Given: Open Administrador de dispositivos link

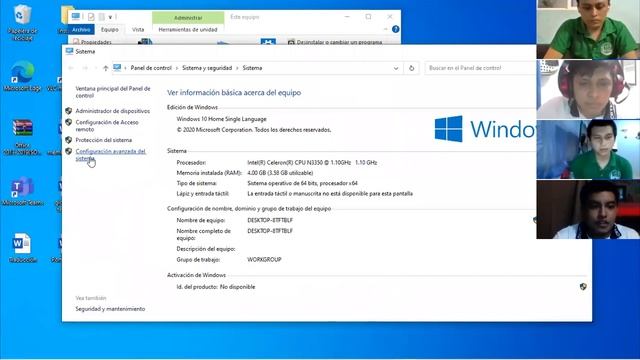Looking at the screenshot, I should click(x=113, y=111).
